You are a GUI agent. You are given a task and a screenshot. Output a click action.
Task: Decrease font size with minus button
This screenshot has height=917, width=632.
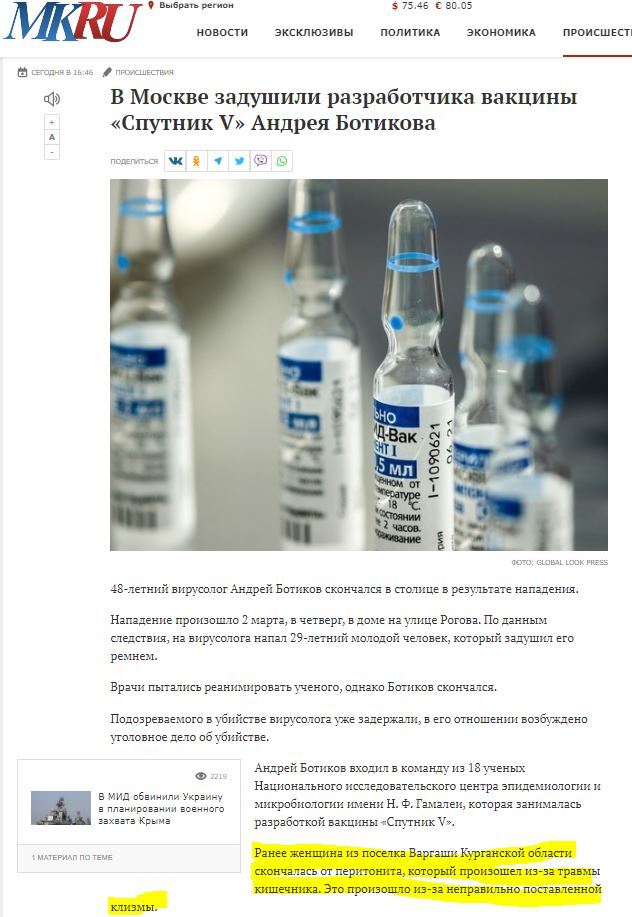pyautogui.click(x=52, y=152)
